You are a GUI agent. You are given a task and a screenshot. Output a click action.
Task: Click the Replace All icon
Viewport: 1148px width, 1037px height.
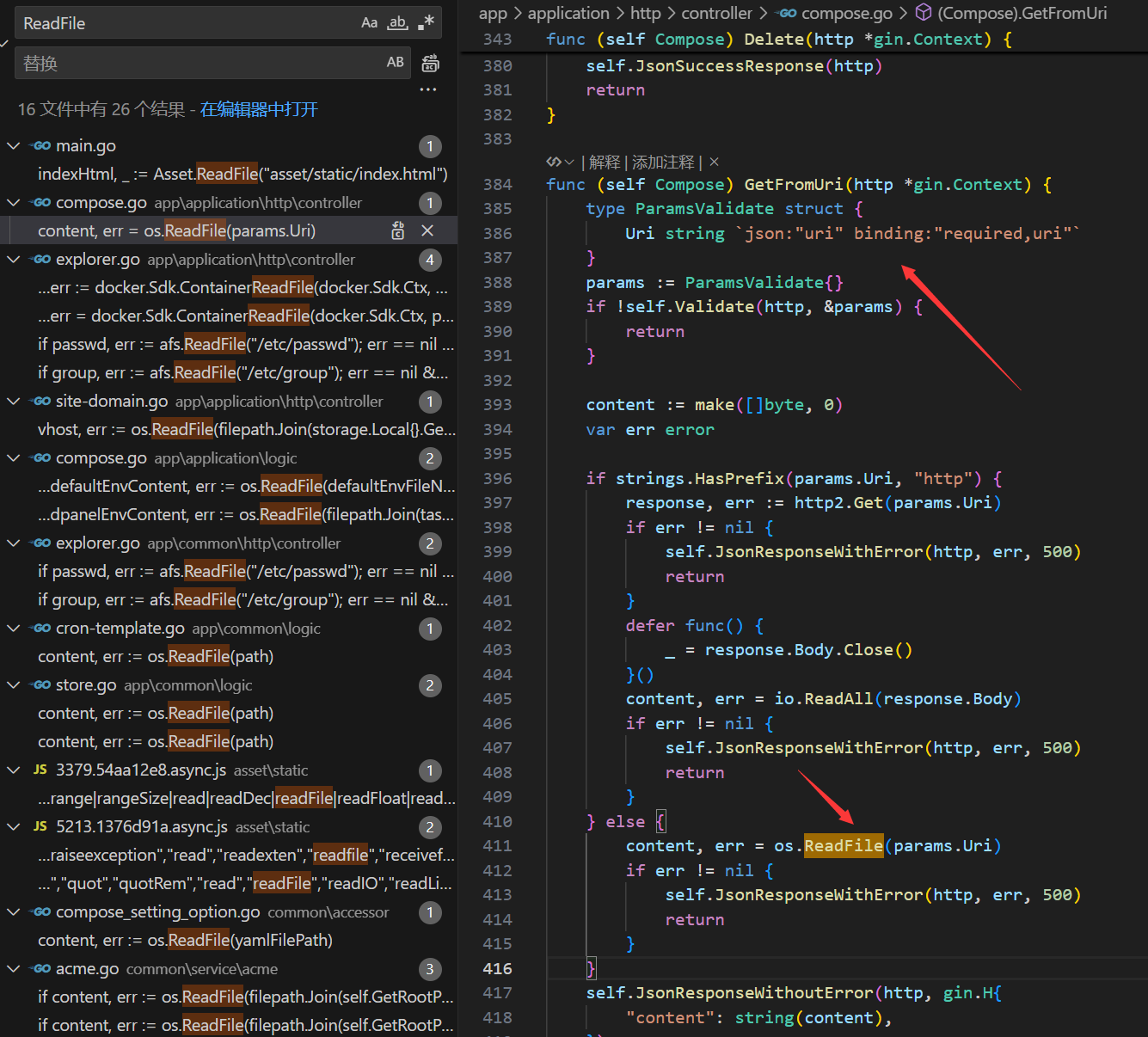[431, 63]
